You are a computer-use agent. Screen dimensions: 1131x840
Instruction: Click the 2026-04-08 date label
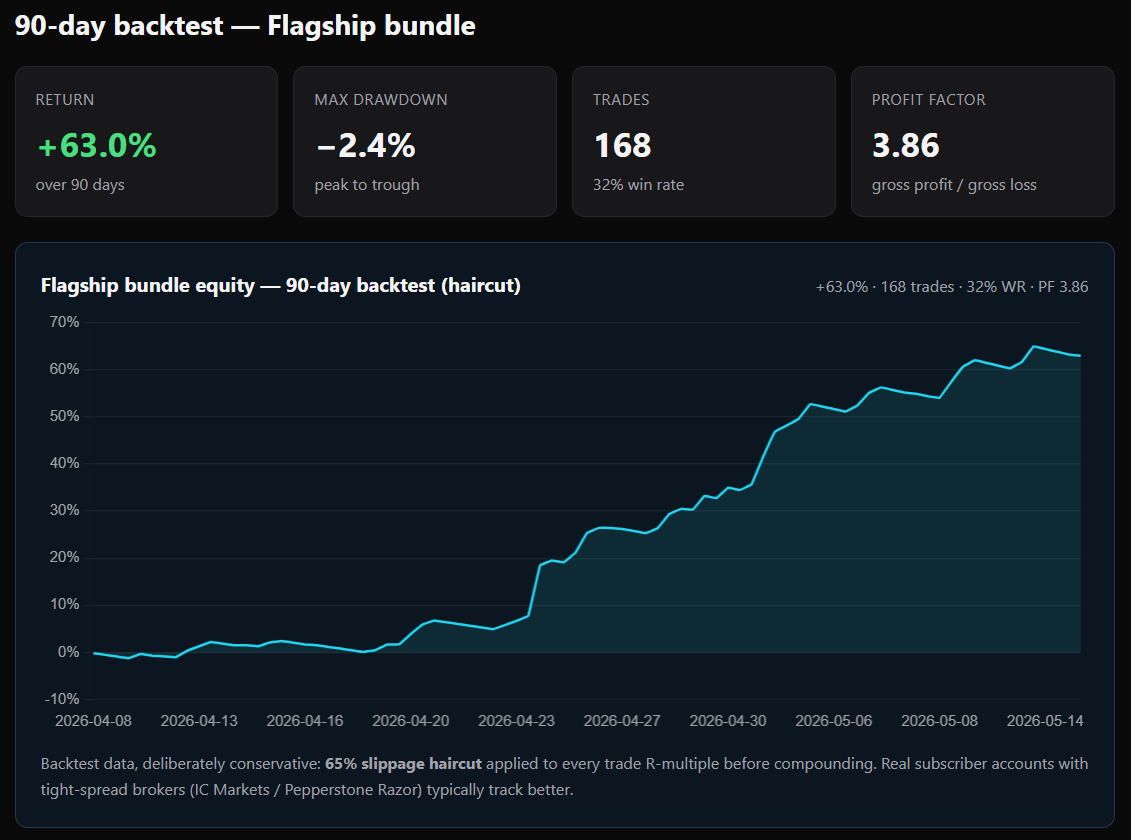[x=94, y=721]
